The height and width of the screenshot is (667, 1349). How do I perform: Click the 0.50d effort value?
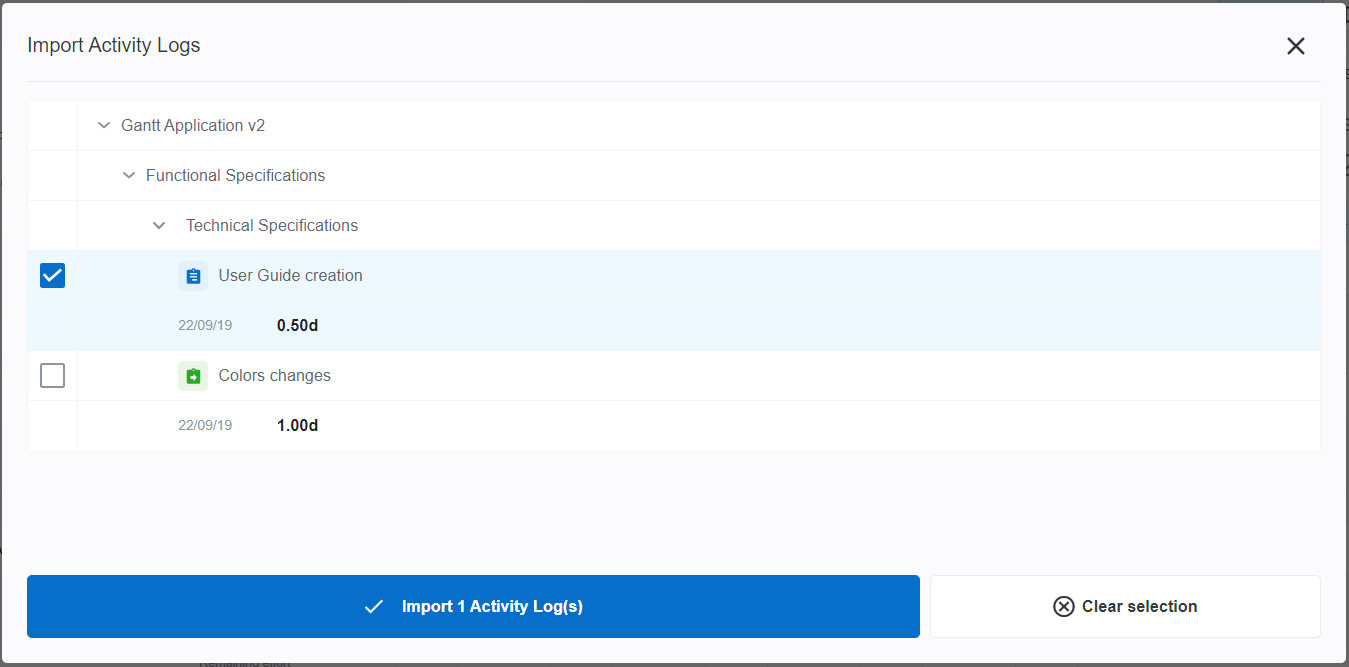[297, 326]
